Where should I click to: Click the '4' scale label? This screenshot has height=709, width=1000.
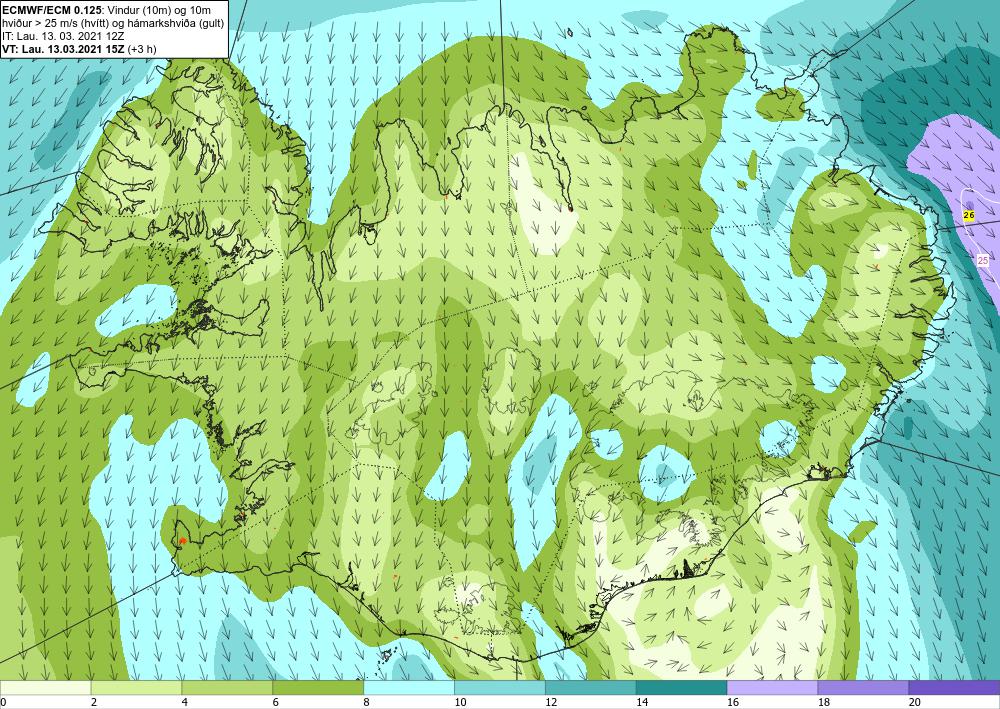pos(185,703)
